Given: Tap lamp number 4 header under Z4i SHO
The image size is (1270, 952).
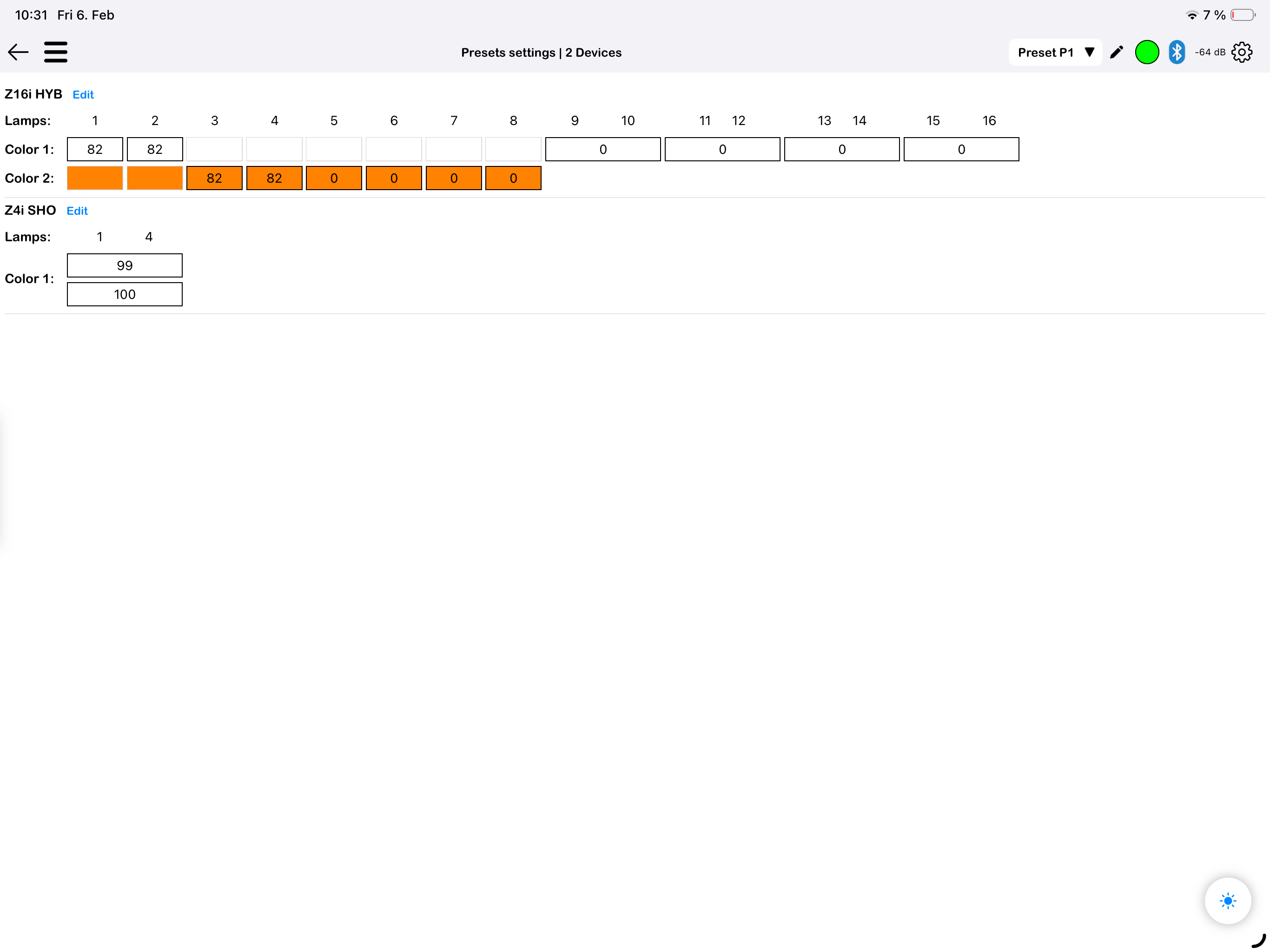Looking at the screenshot, I should (x=149, y=237).
